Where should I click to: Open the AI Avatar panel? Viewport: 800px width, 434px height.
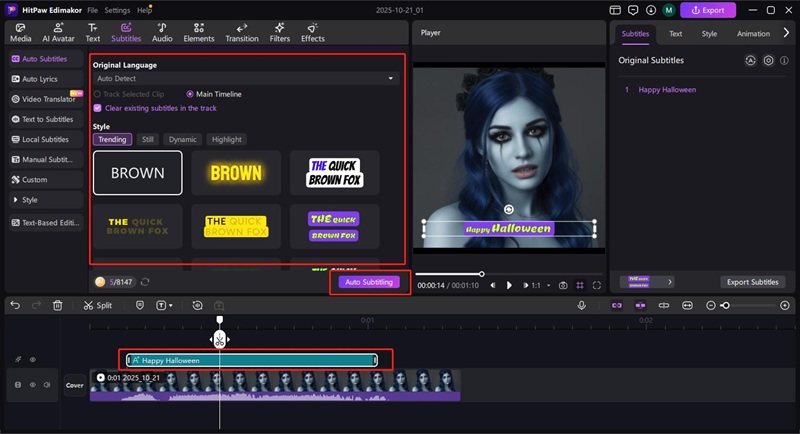point(60,32)
